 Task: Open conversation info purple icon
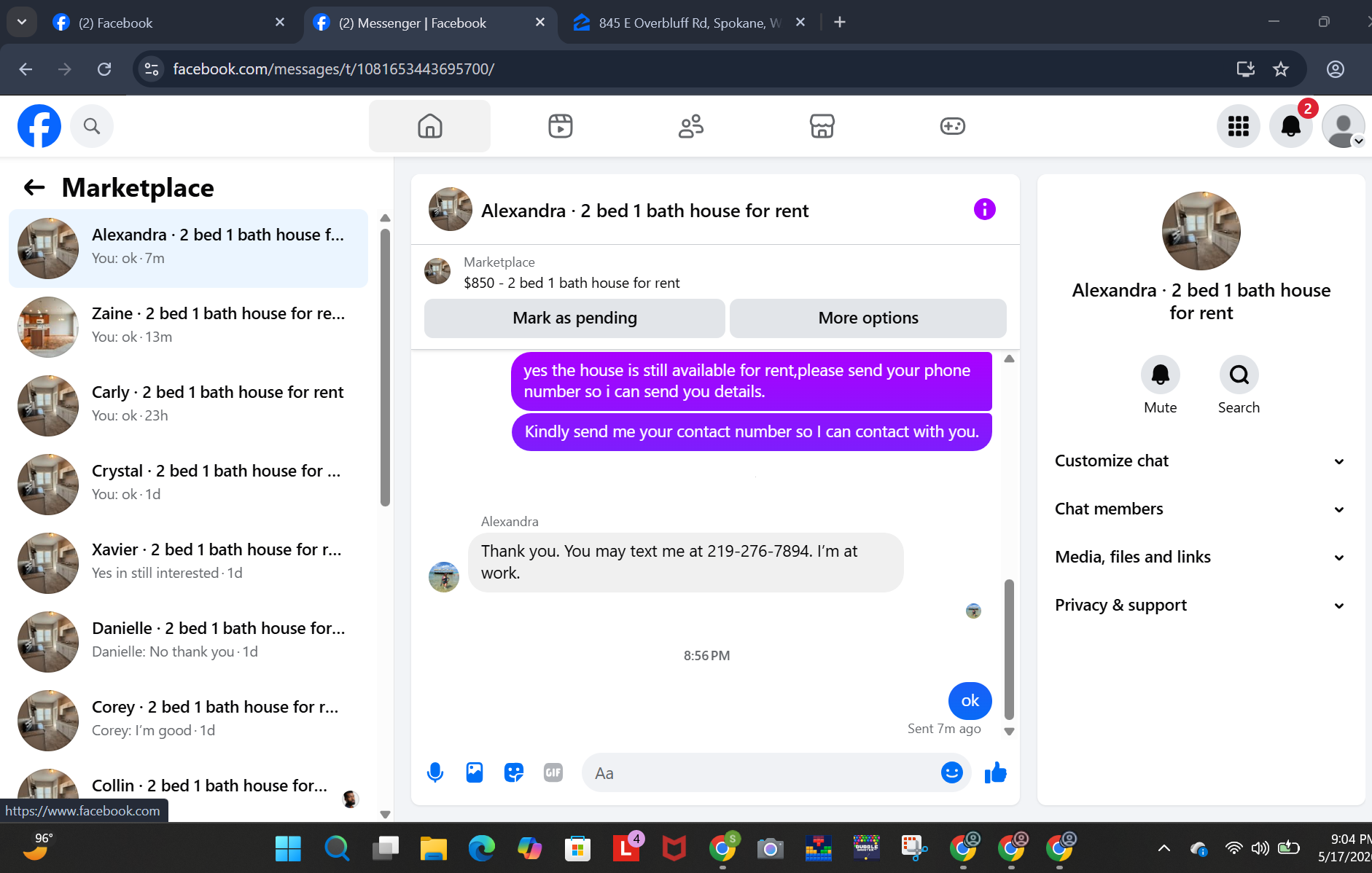pos(984,210)
